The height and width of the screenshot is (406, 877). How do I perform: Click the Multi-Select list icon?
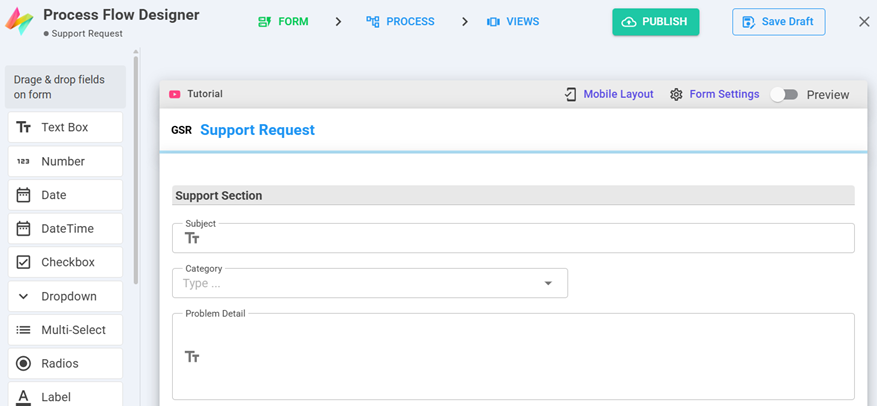[24, 330]
